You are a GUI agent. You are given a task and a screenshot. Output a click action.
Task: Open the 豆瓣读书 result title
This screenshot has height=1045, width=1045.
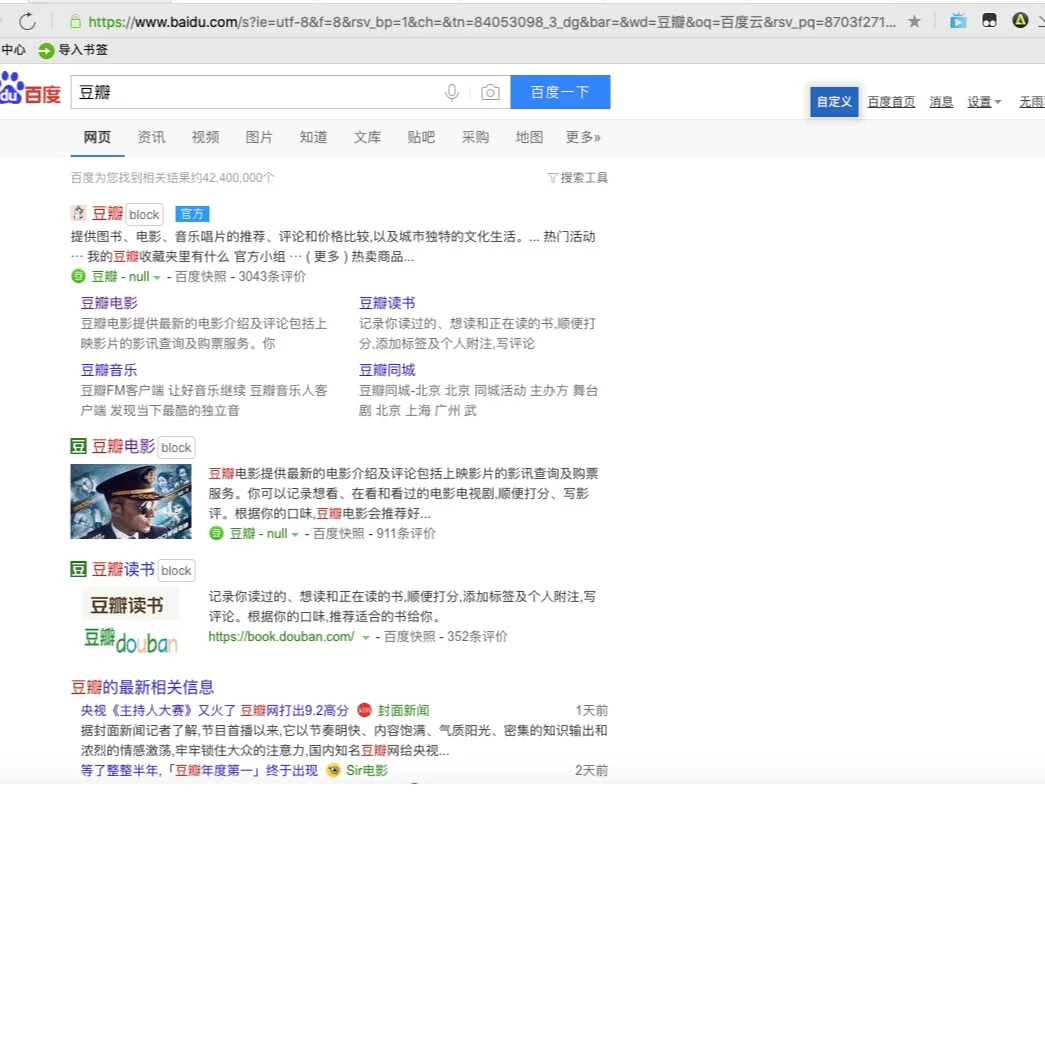point(123,569)
